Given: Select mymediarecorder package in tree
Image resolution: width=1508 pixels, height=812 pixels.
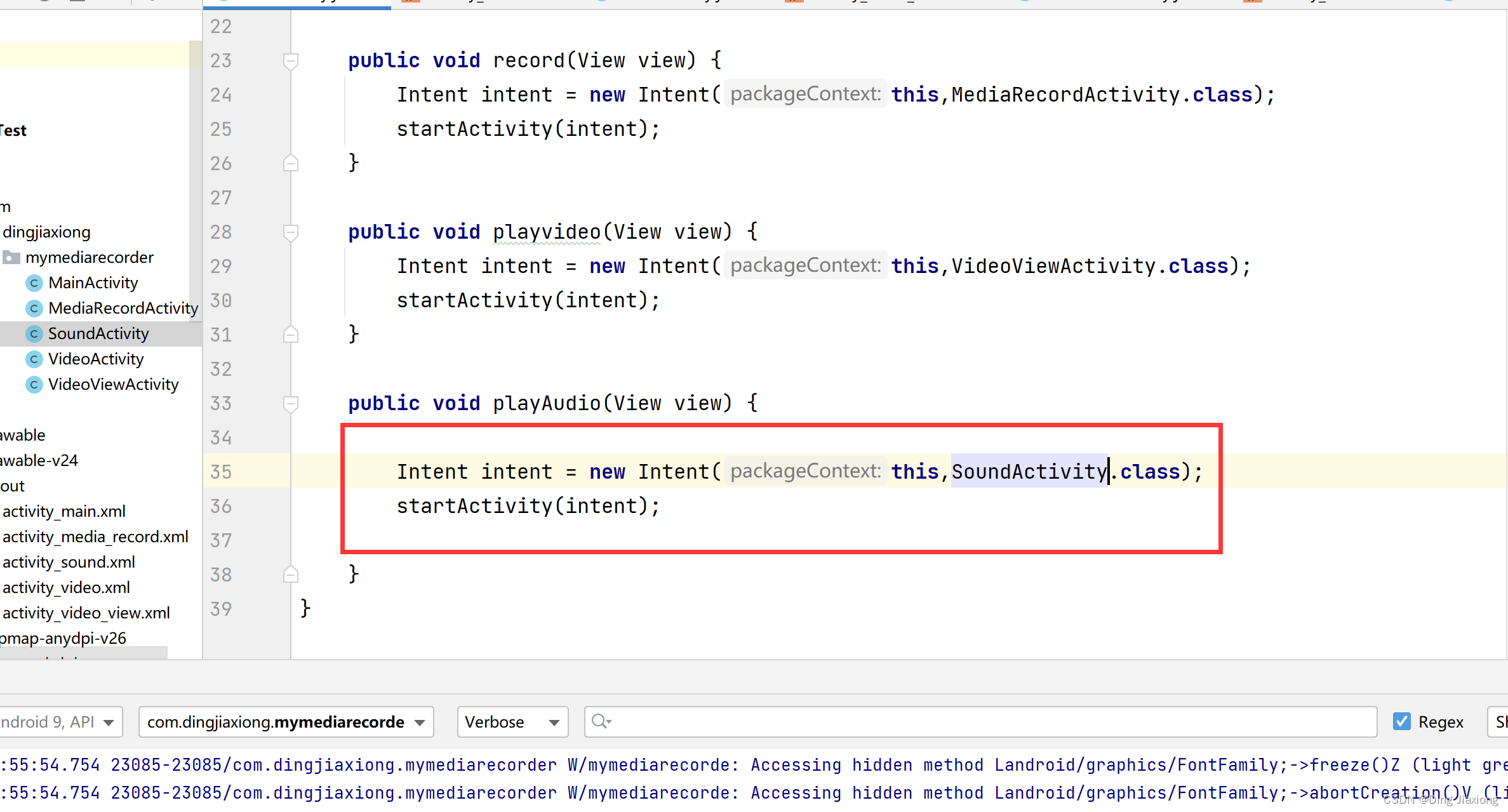Looking at the screenshot, I should tap(90, 257).
